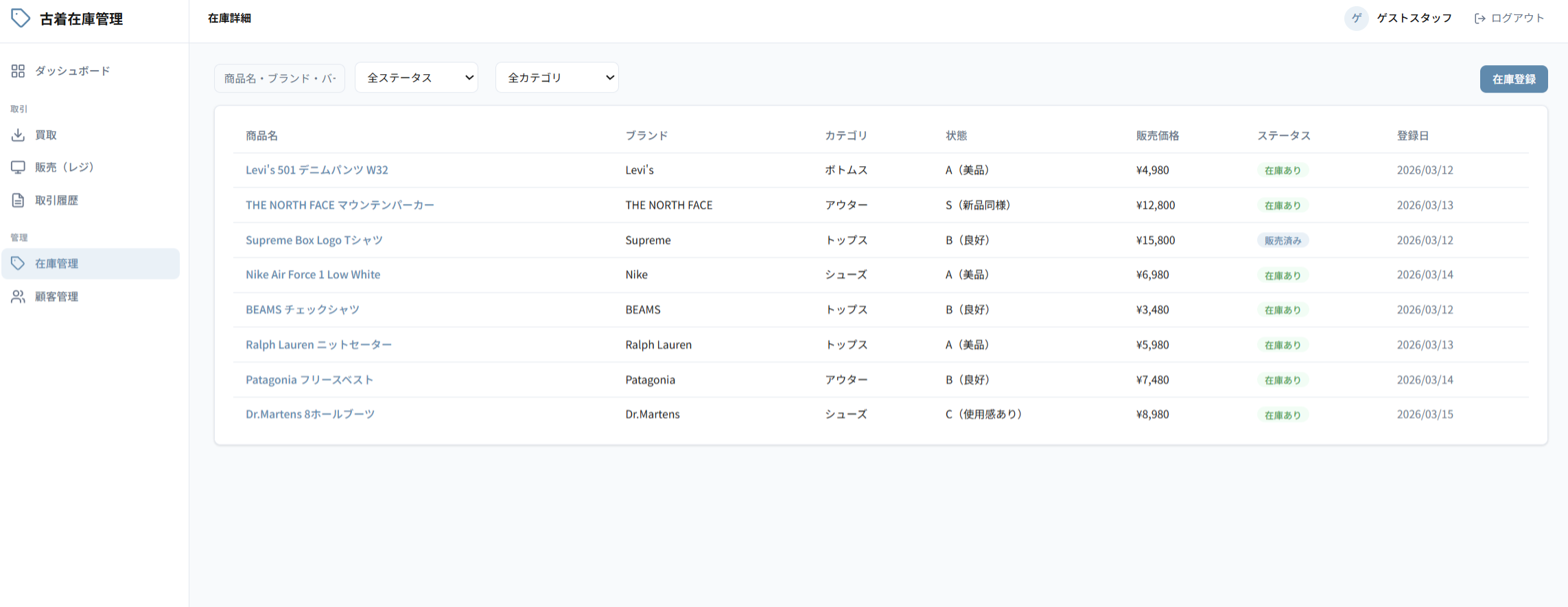Select 取引履歴 in the sidebar

tap(56, 200)
